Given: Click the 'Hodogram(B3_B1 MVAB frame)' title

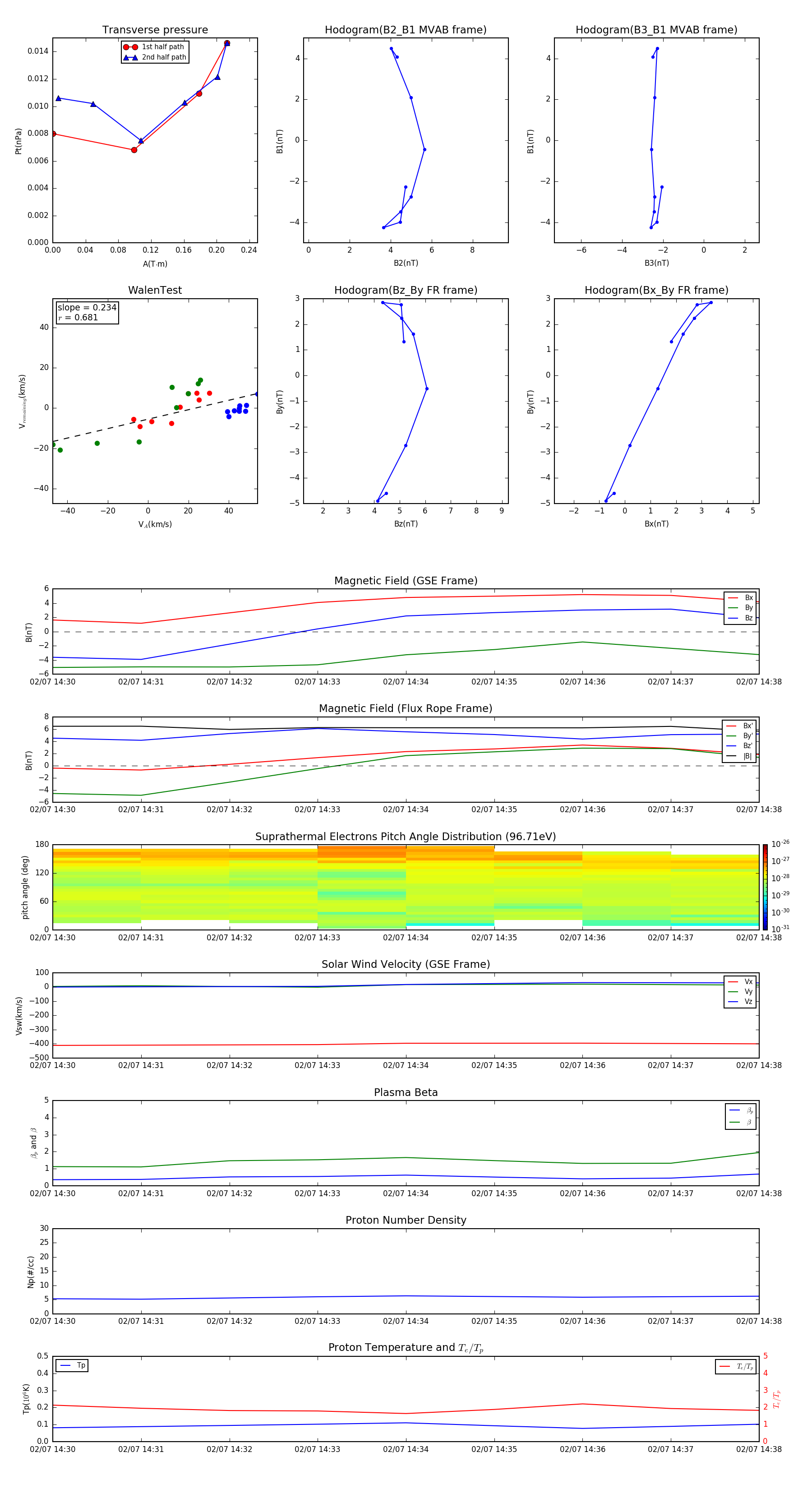Looking at the screenshot, I should click(656, 30).
